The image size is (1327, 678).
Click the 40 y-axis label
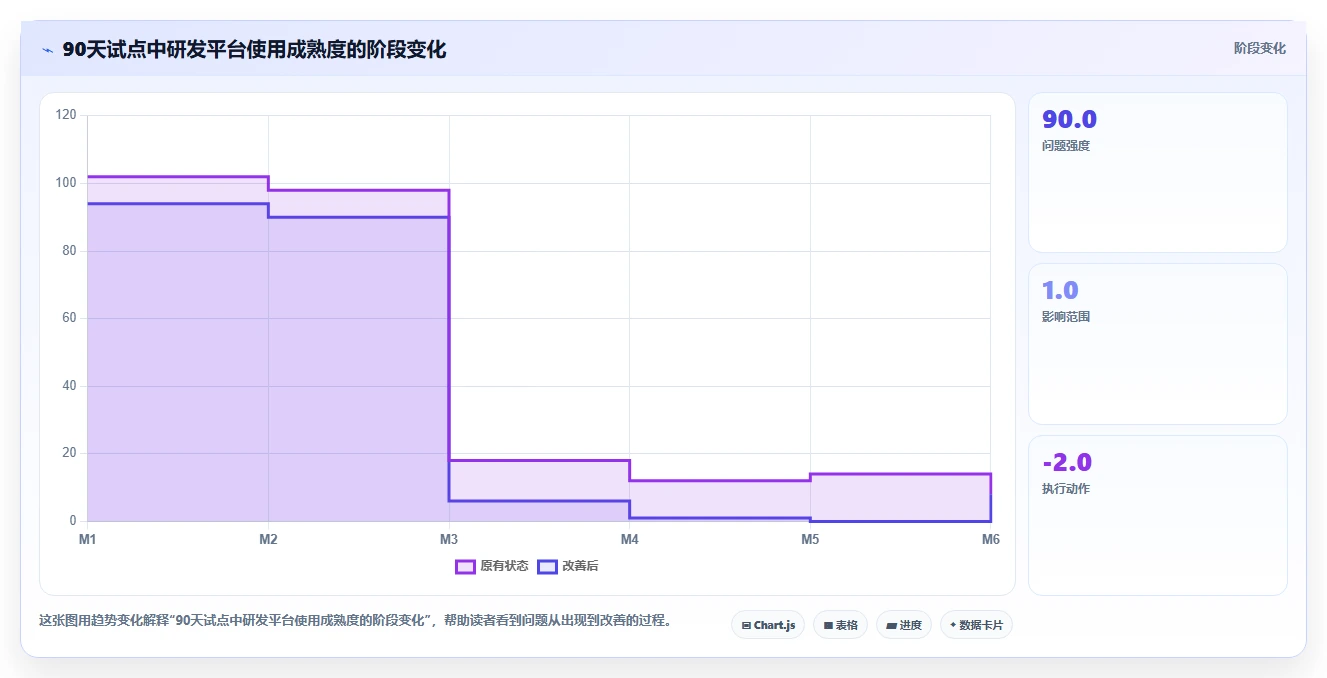click(x=69, y=386)
